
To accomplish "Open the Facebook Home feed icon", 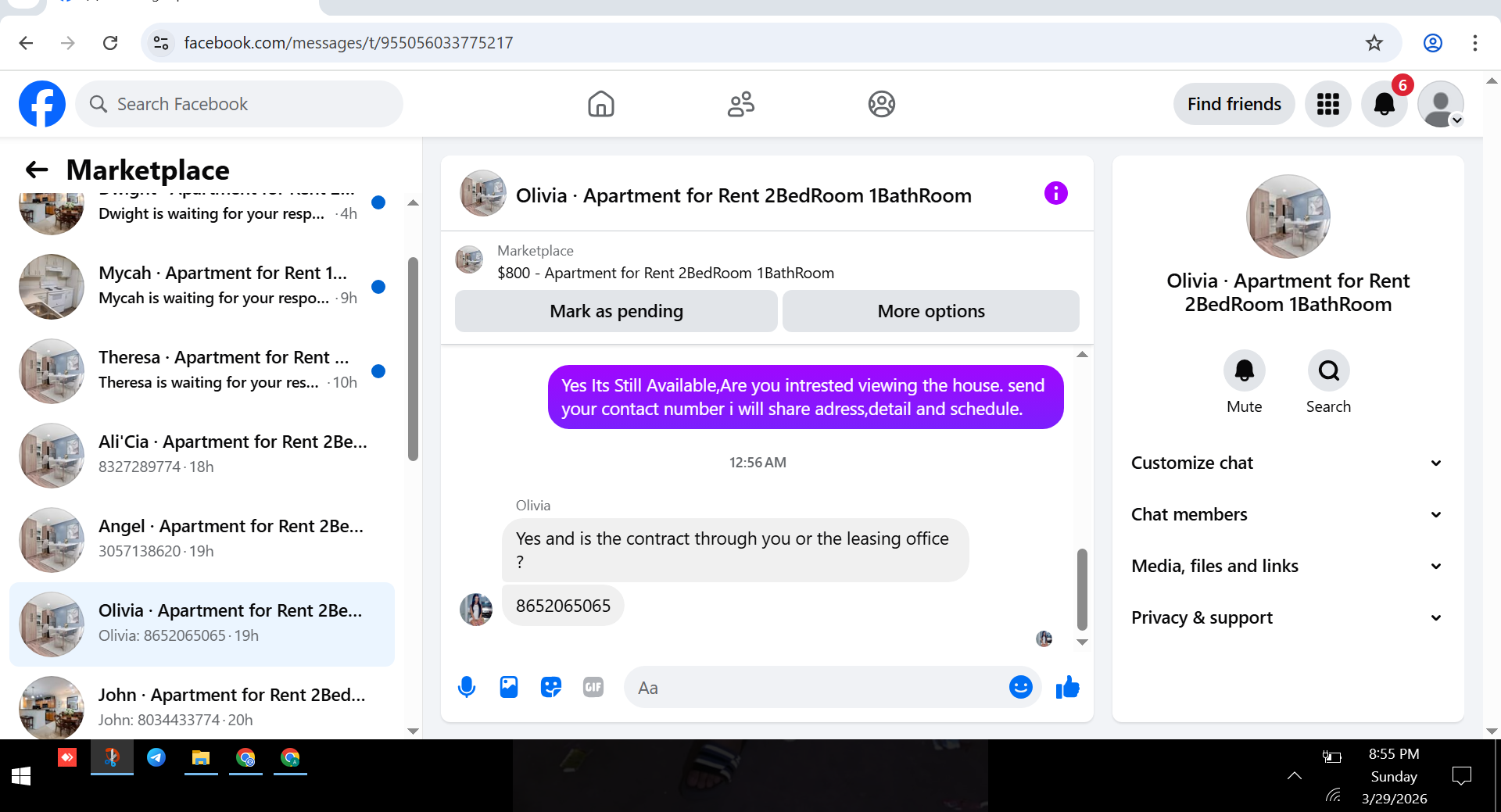I will tap(601, 104).
